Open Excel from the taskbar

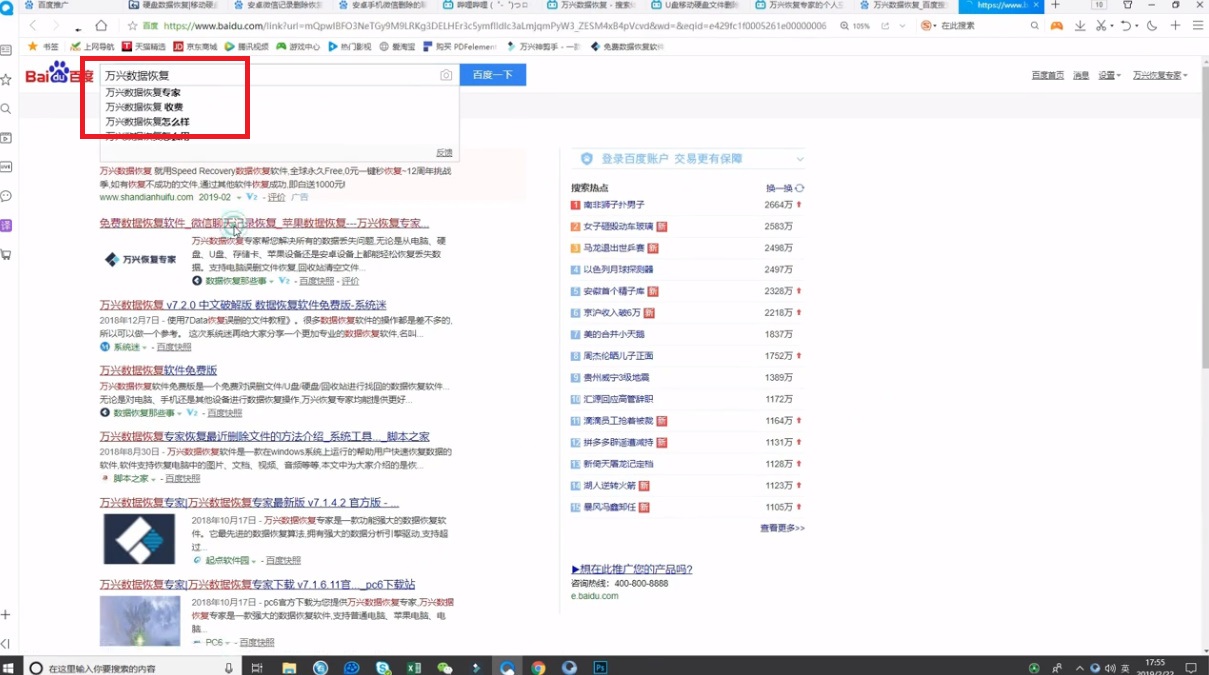(414, 667)
